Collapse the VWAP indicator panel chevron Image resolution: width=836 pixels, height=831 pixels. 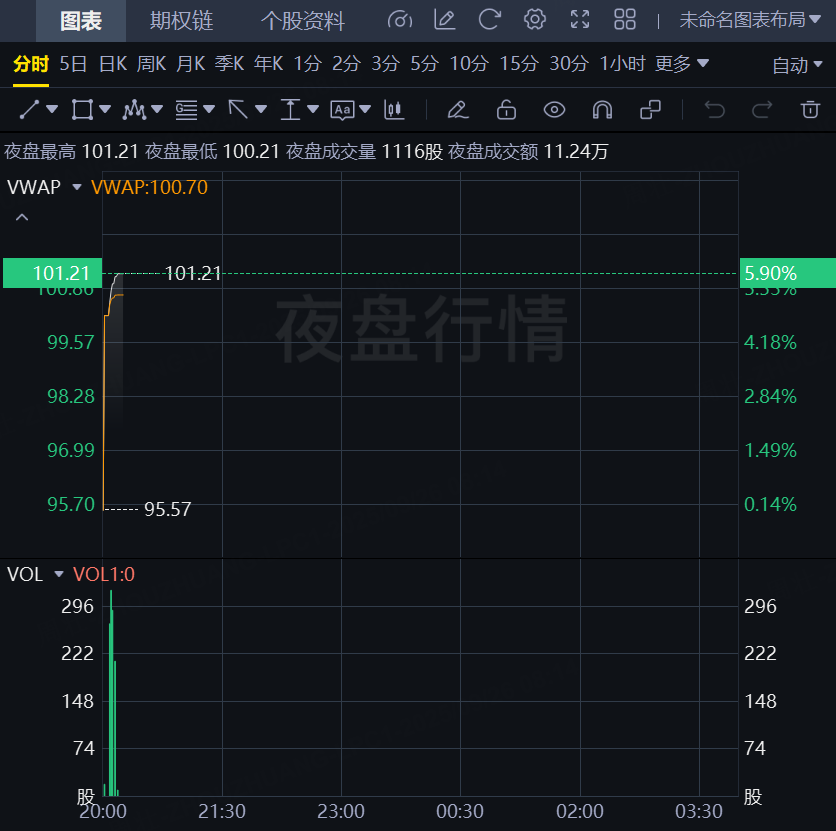click(22, 217)
